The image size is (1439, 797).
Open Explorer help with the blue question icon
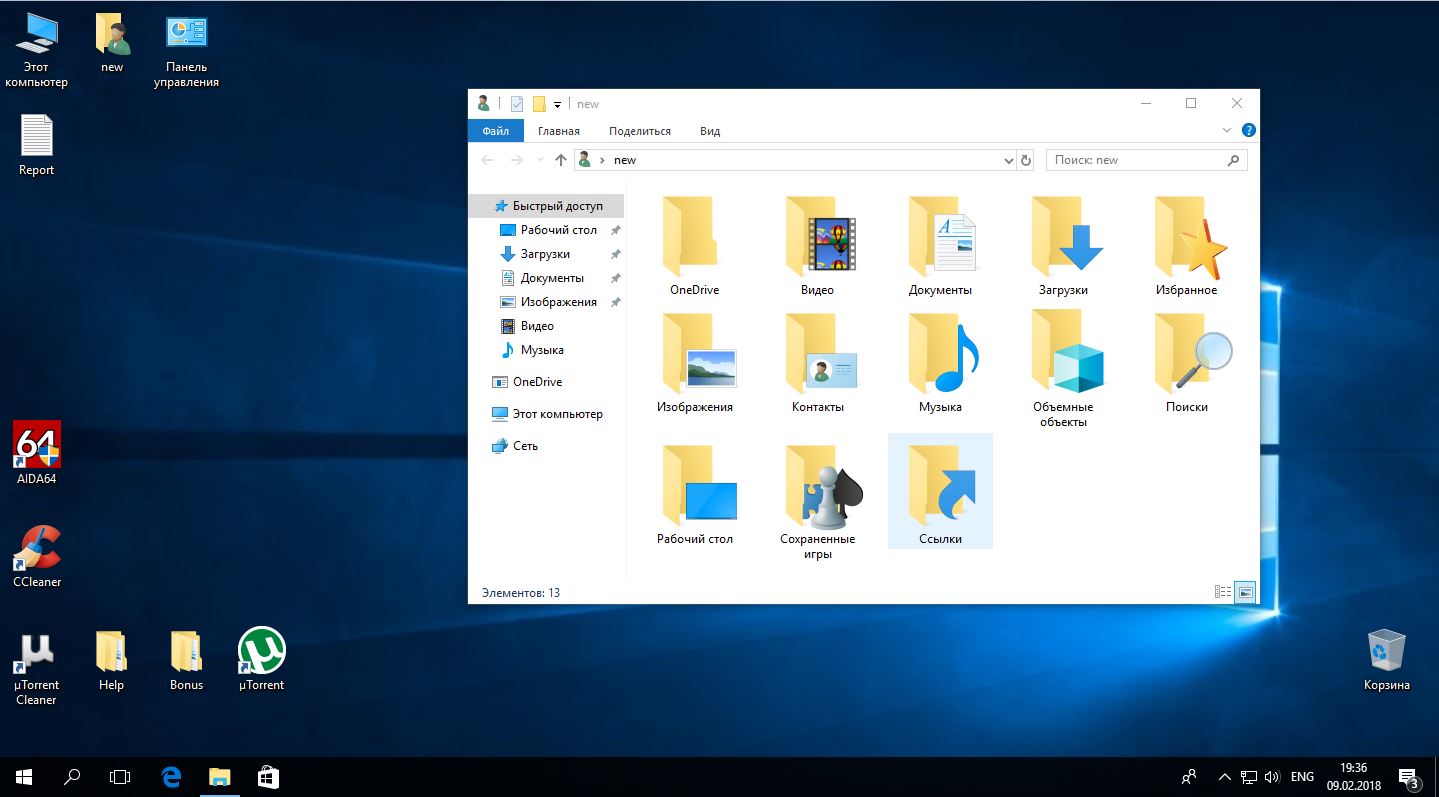point(1248,131)
